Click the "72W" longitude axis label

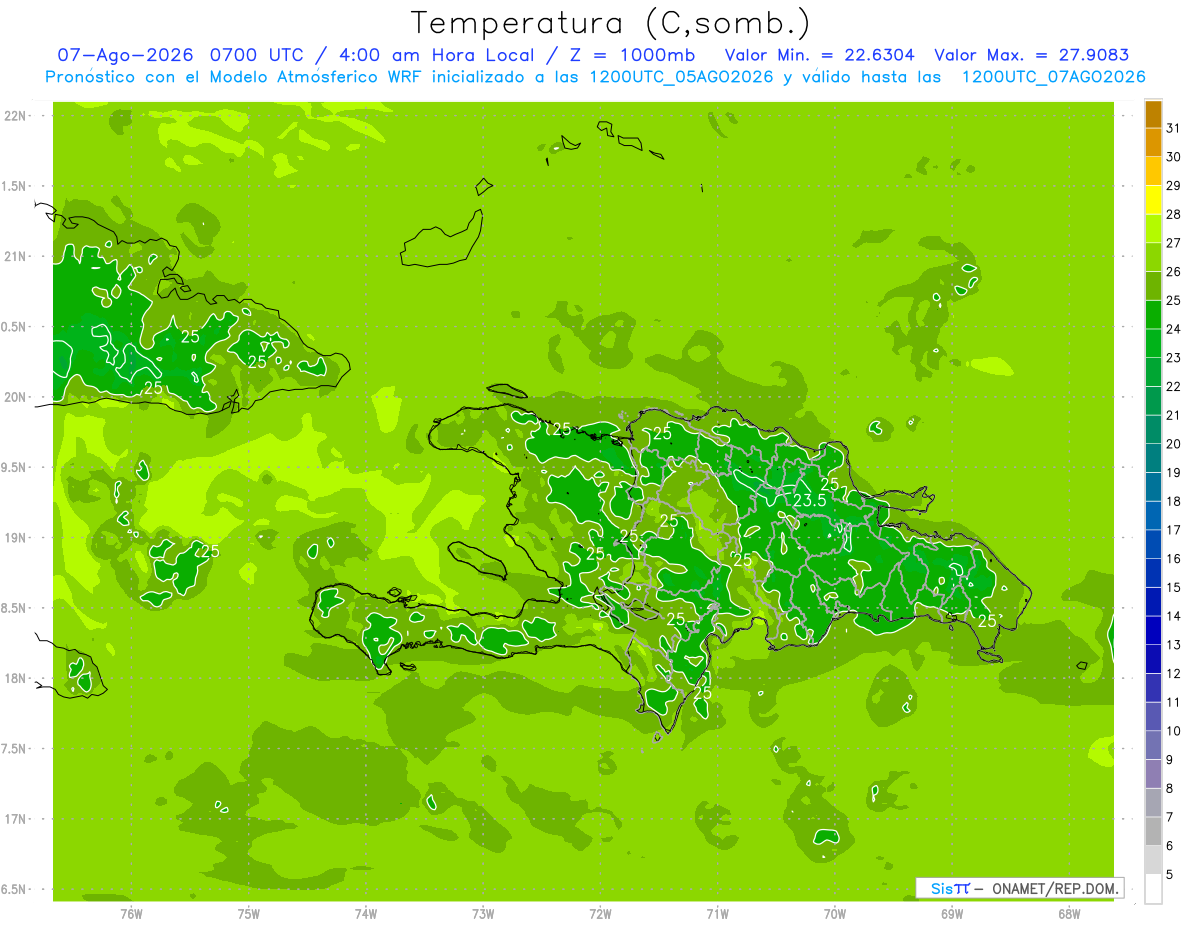600,913
